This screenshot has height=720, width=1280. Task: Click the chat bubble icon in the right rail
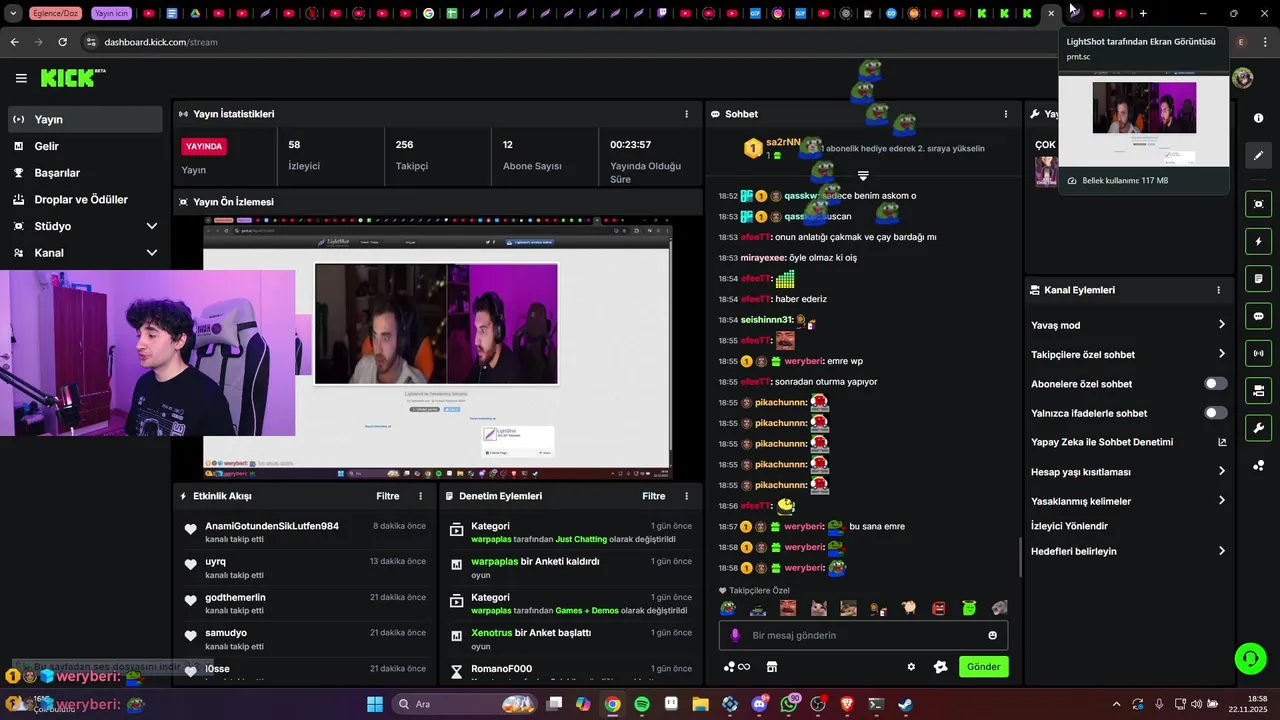click(x=1258, y=316)
